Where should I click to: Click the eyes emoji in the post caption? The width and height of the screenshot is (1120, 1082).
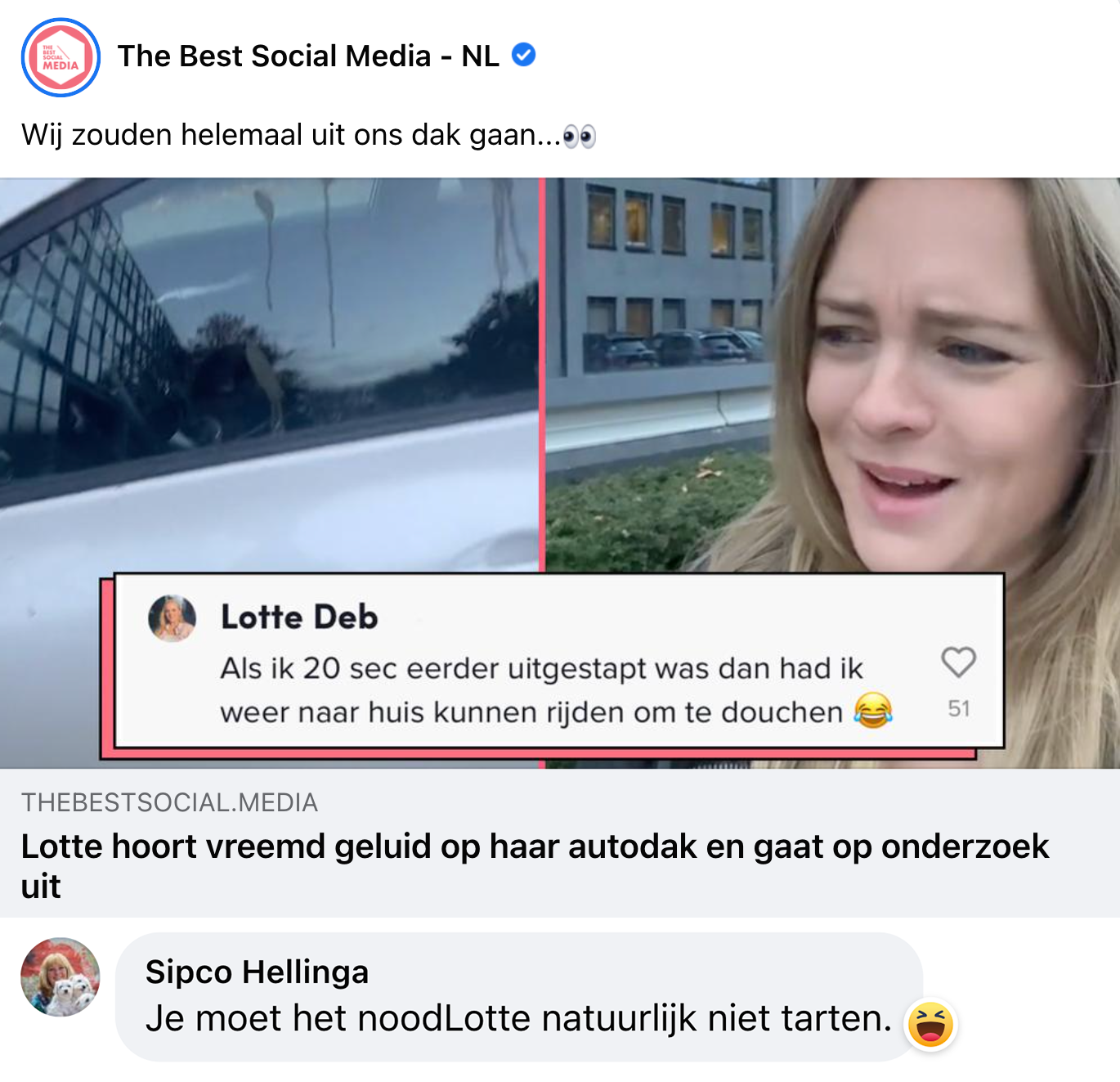point(580,136)
